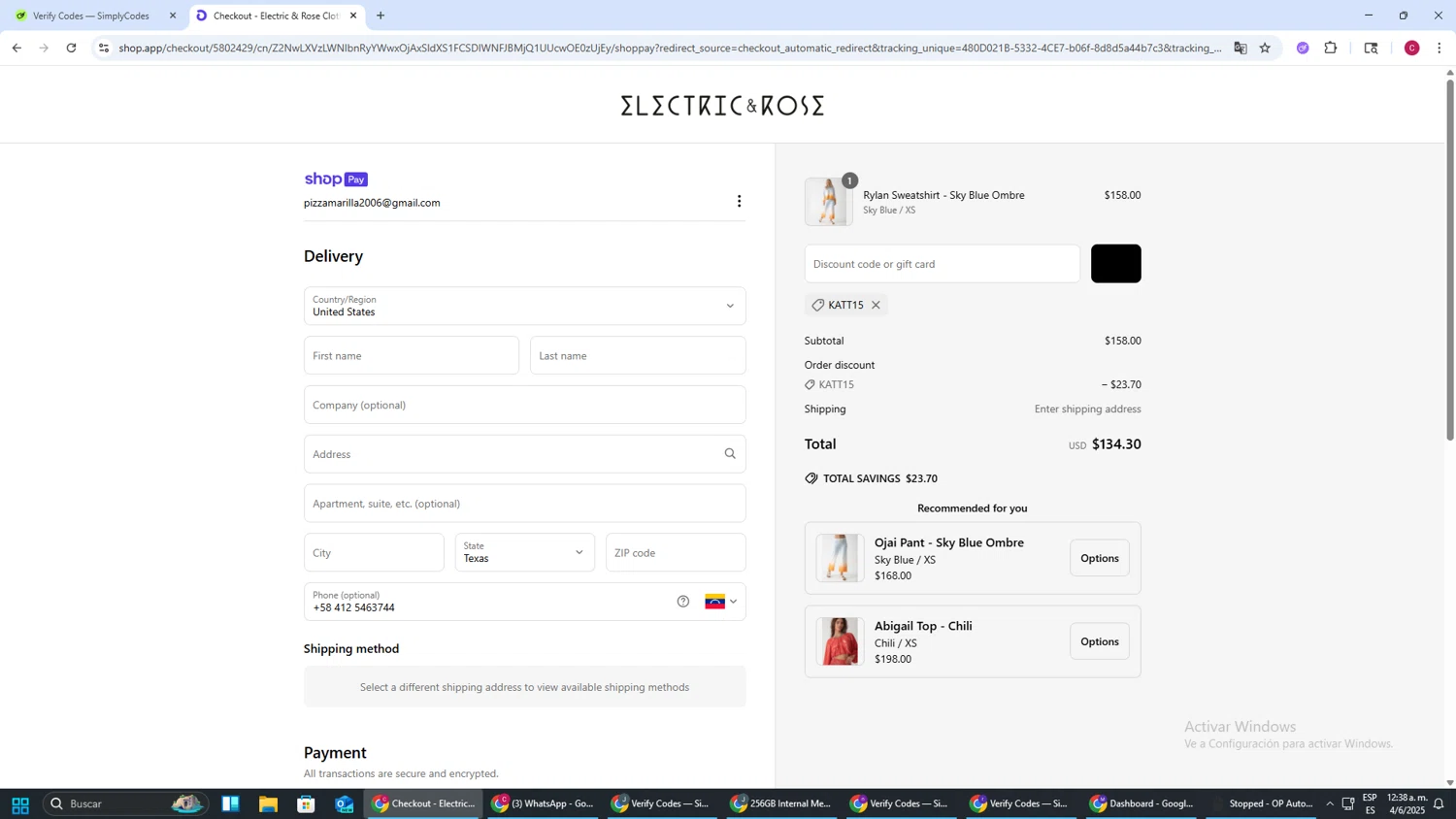1456x819 pixels.
Task: Open the Abigail Top product thumbnail
Action: coord(839,641)
